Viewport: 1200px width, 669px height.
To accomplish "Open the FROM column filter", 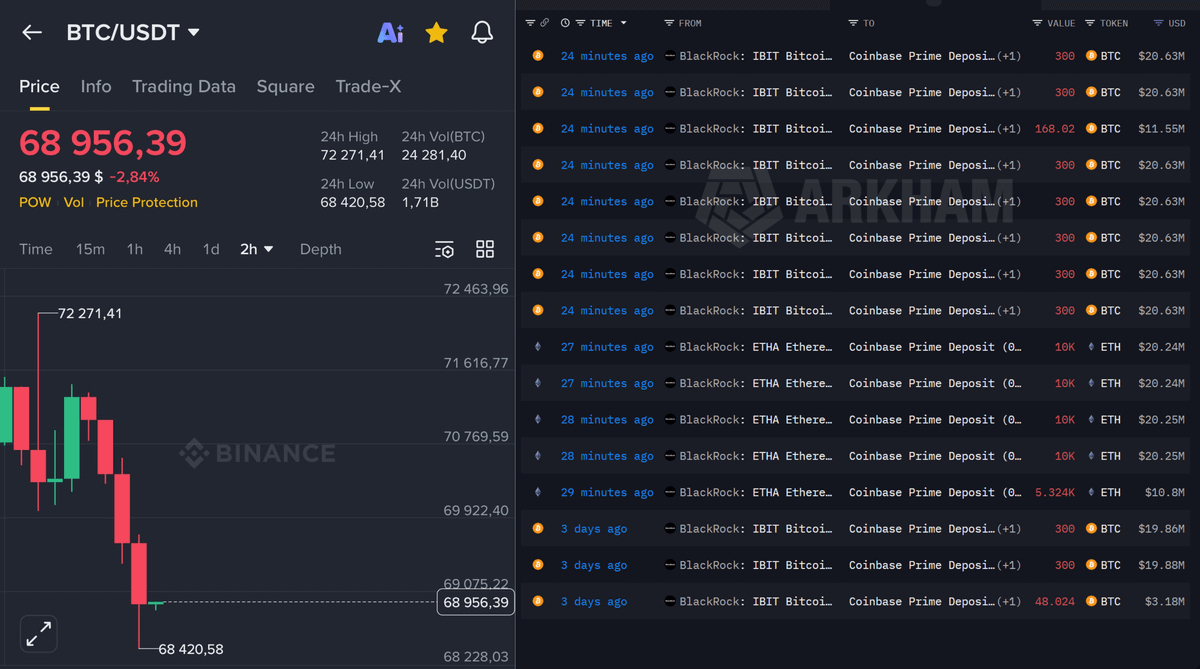I will (x=669, y=23).
